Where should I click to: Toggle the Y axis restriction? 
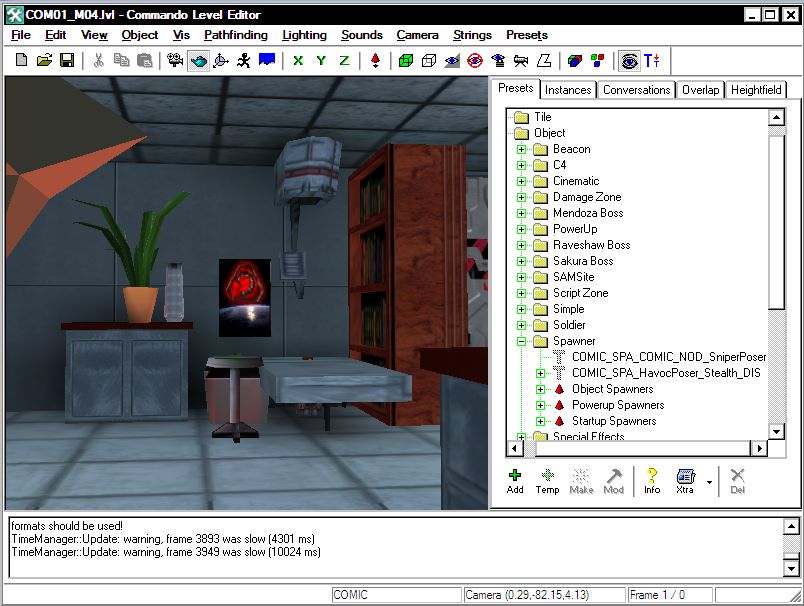click(321, 61)
